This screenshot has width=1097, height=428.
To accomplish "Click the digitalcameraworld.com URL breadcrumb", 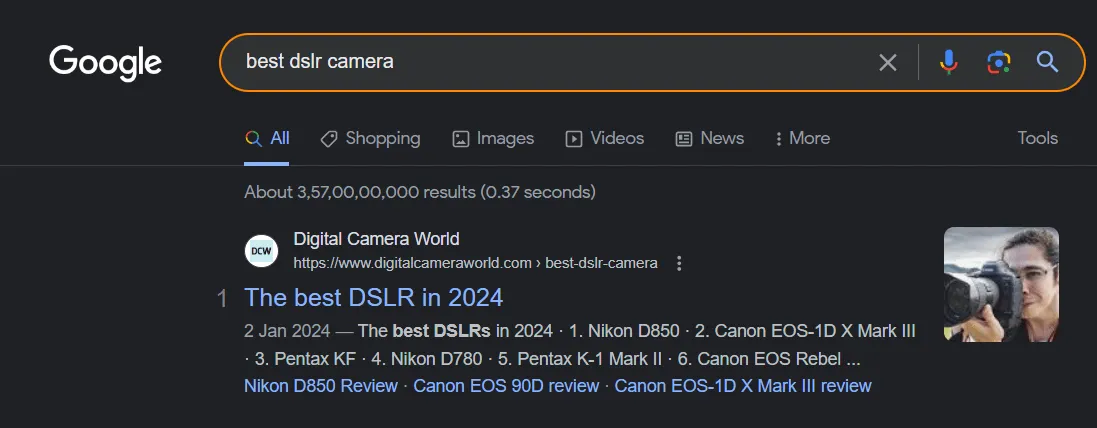I will coord(475,263).
